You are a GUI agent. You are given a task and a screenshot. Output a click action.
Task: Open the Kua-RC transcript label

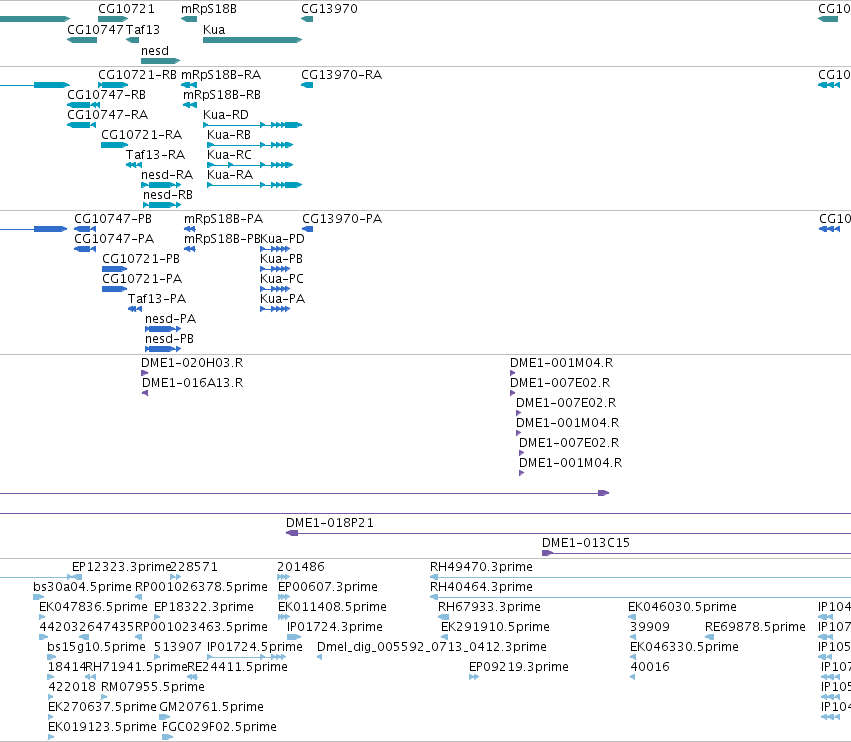tap(229, 155)
